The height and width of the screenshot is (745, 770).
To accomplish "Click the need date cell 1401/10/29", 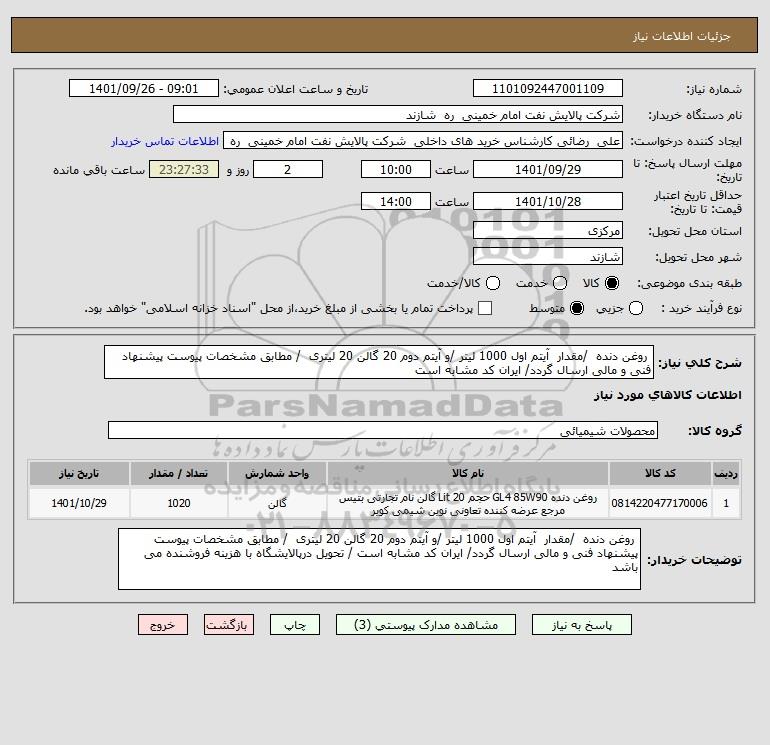I will tap(79, 503).
